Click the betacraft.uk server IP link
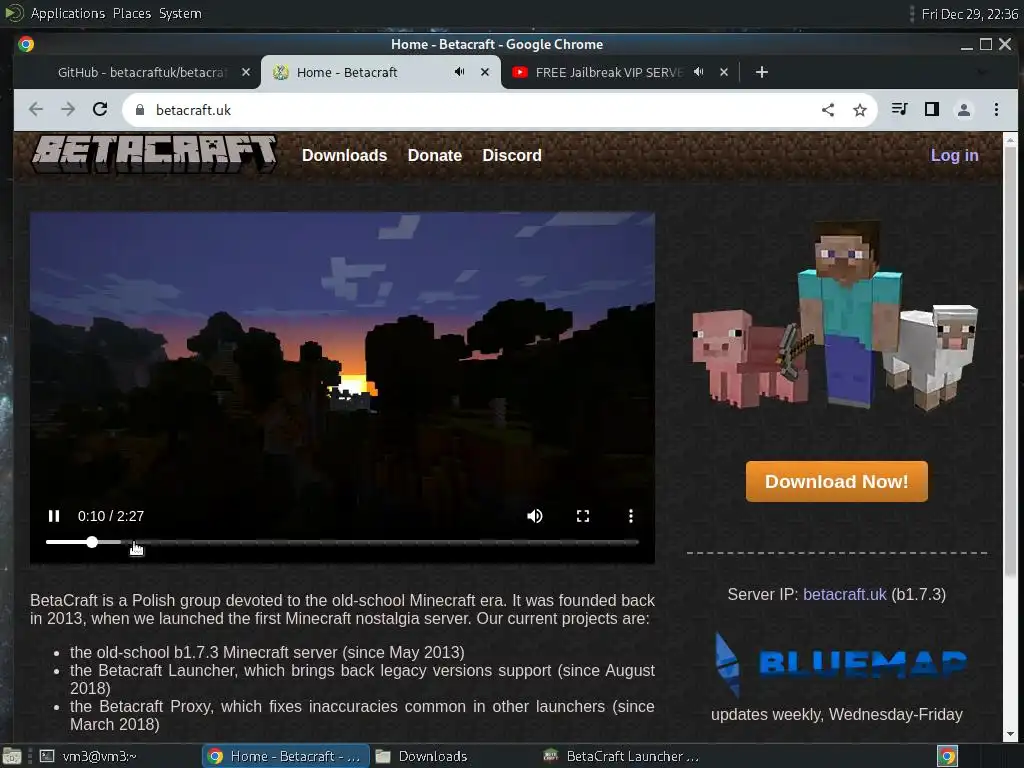The image size is (1024, 768). click(x=844, y=594)
